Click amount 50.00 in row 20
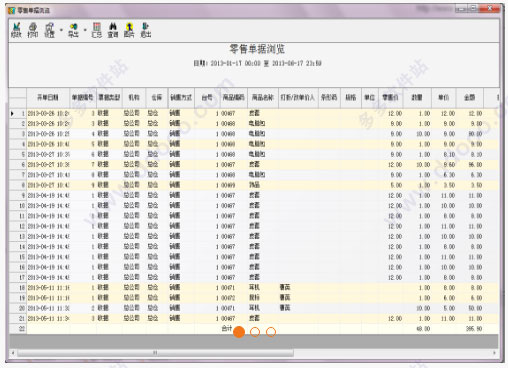This screenshot has height=368, width=508. coord(476,308)
